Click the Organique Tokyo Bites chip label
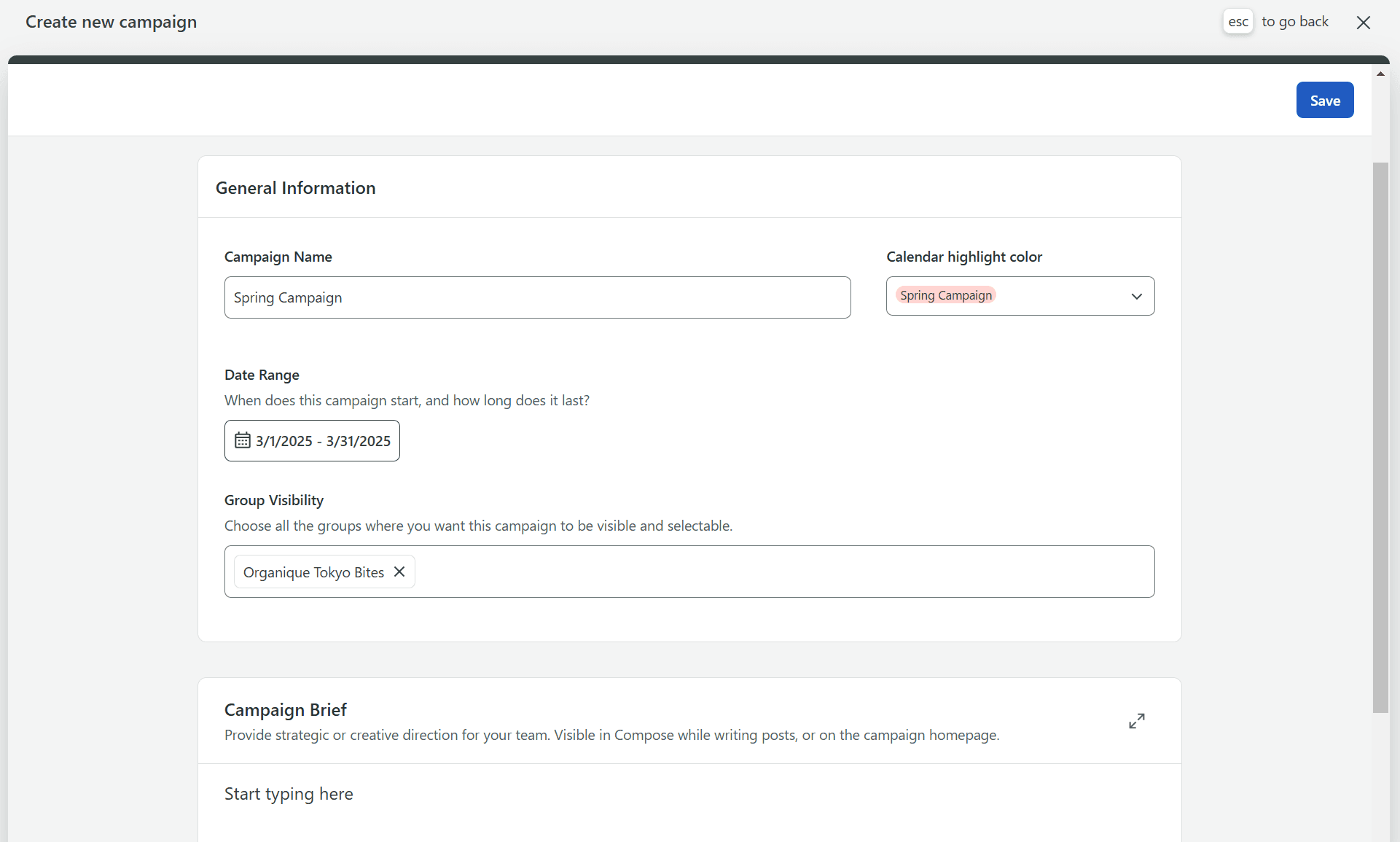 (x=313, y=572)
